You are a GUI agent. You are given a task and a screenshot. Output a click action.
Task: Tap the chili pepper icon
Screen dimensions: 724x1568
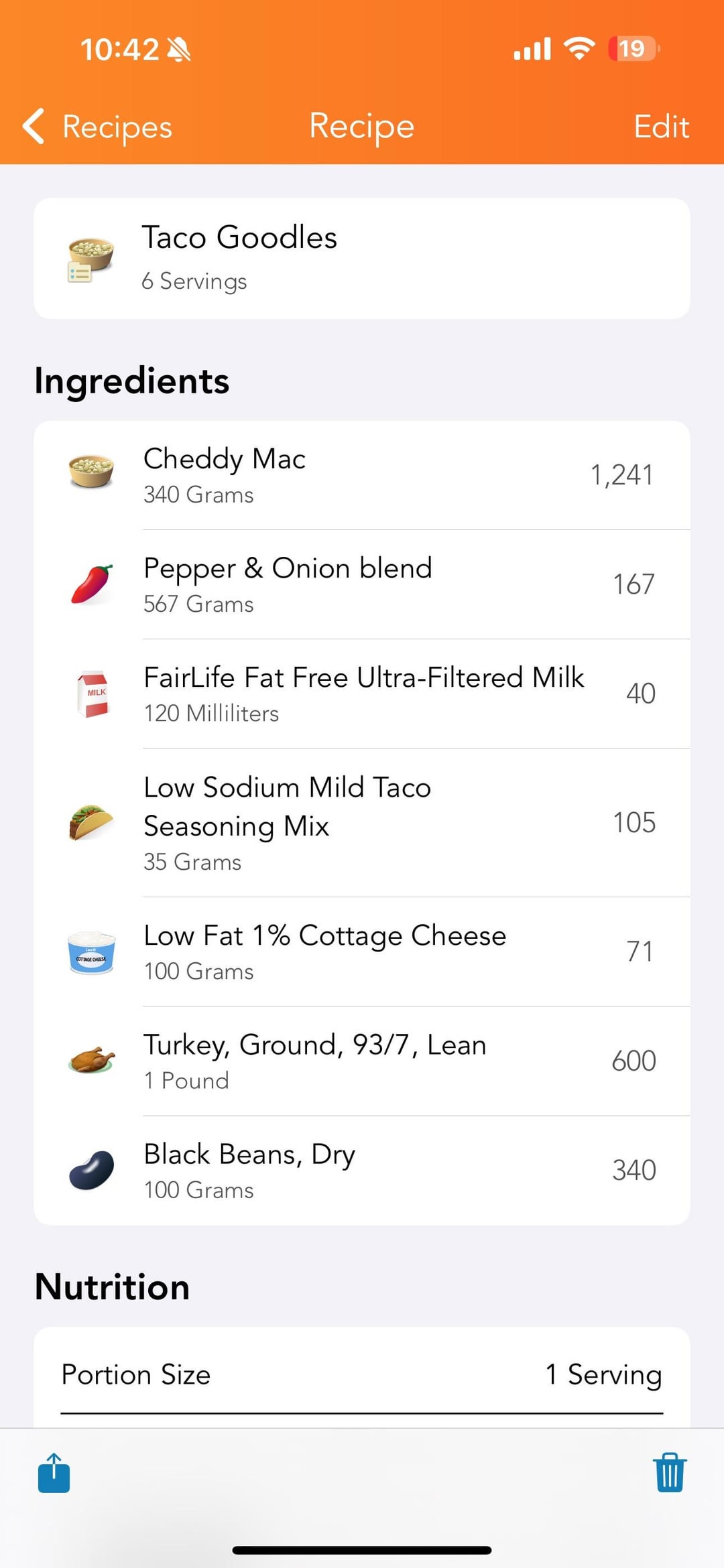tap(91, 584)
